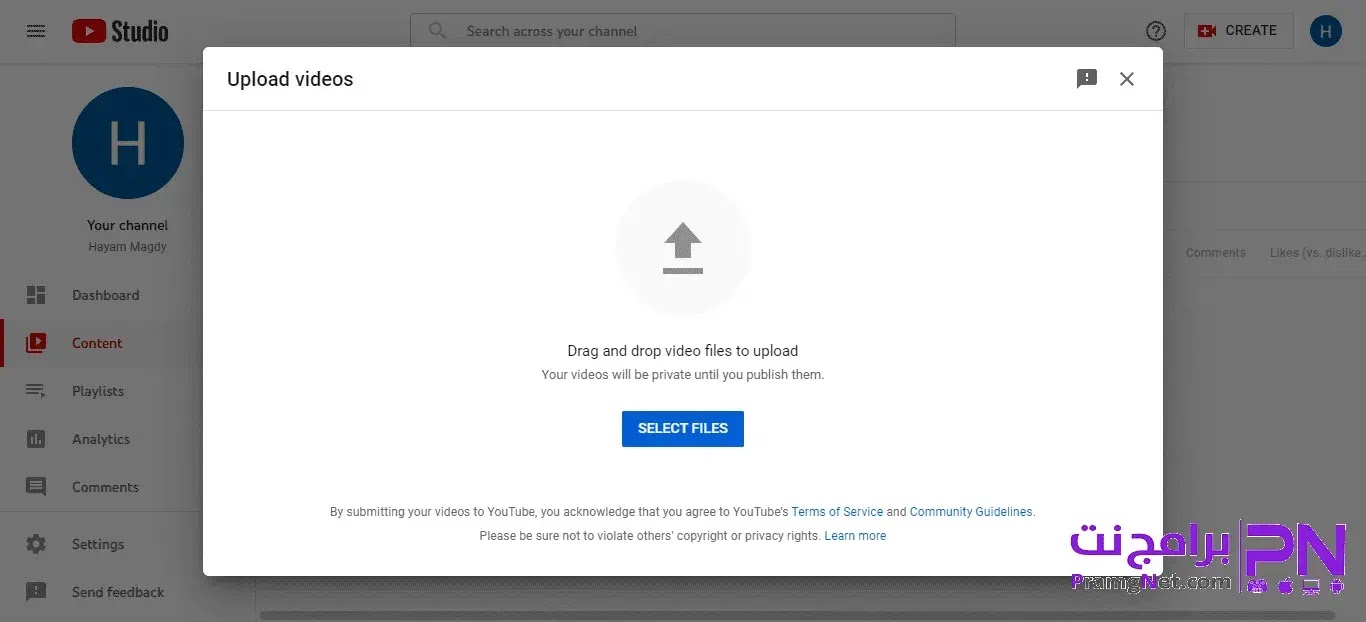Click the YouTube Studio logo
The image size is (1366, 622).
tap(120, 31)
